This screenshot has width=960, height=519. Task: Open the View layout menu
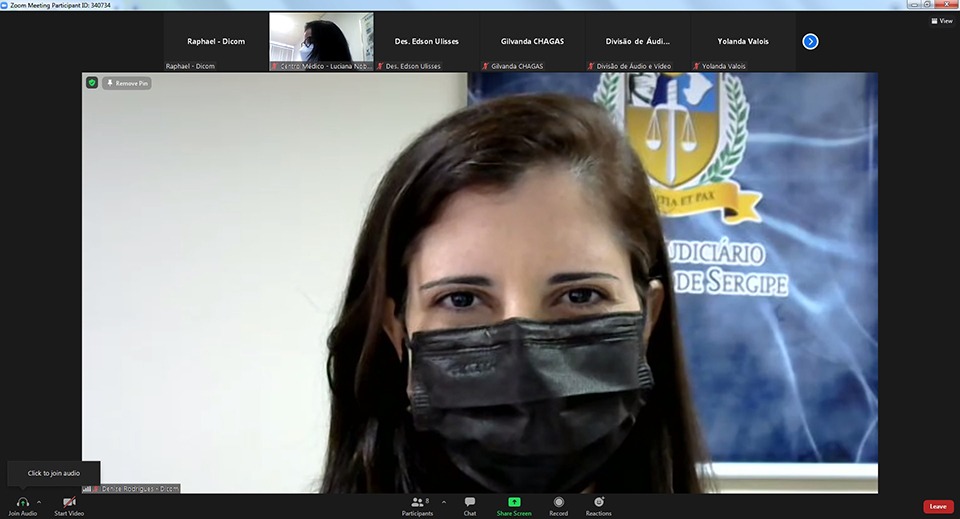(x=941, y=20)
